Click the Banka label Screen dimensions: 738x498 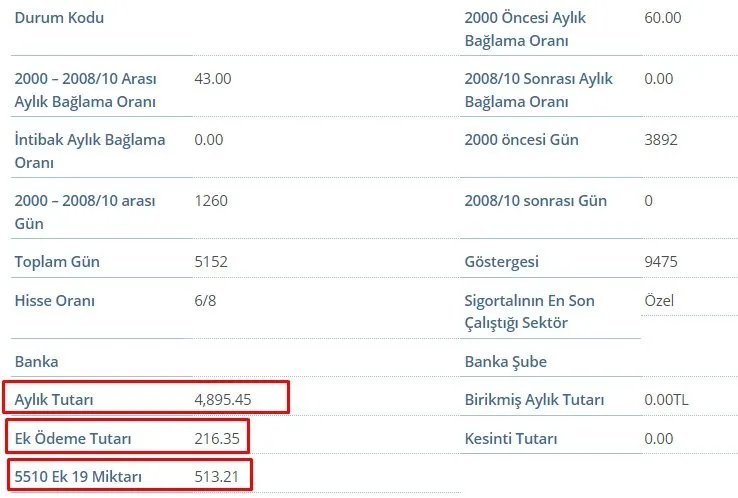tap(37, 361)
